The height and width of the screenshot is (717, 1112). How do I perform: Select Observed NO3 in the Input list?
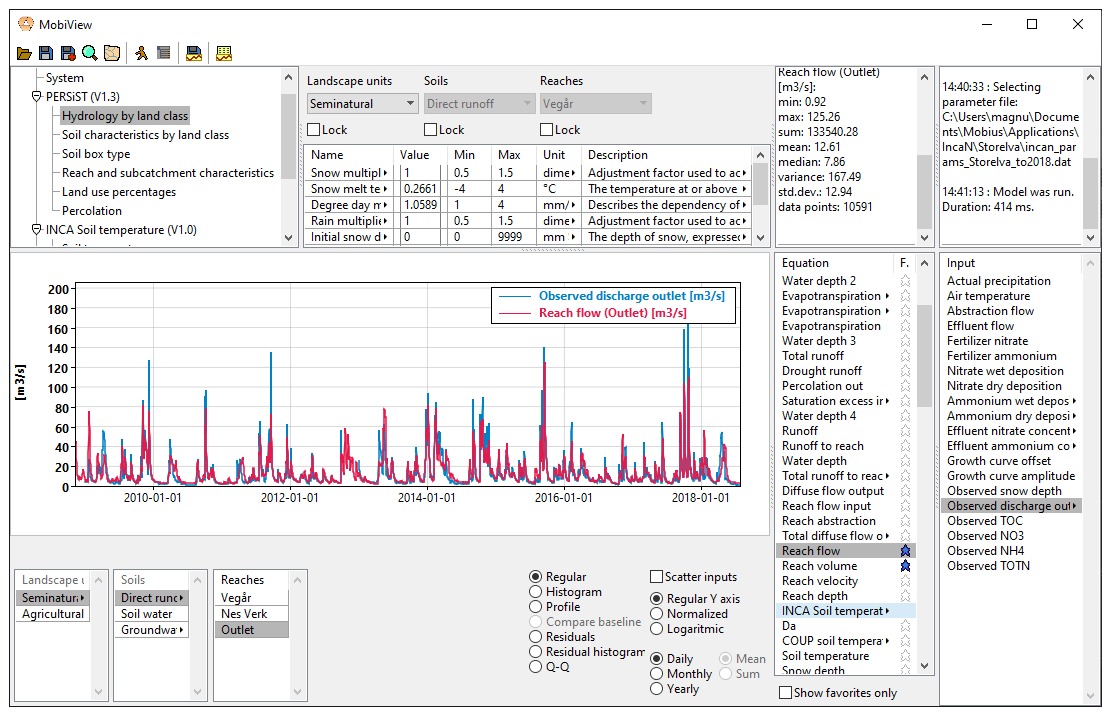click(x=985, y=536)
